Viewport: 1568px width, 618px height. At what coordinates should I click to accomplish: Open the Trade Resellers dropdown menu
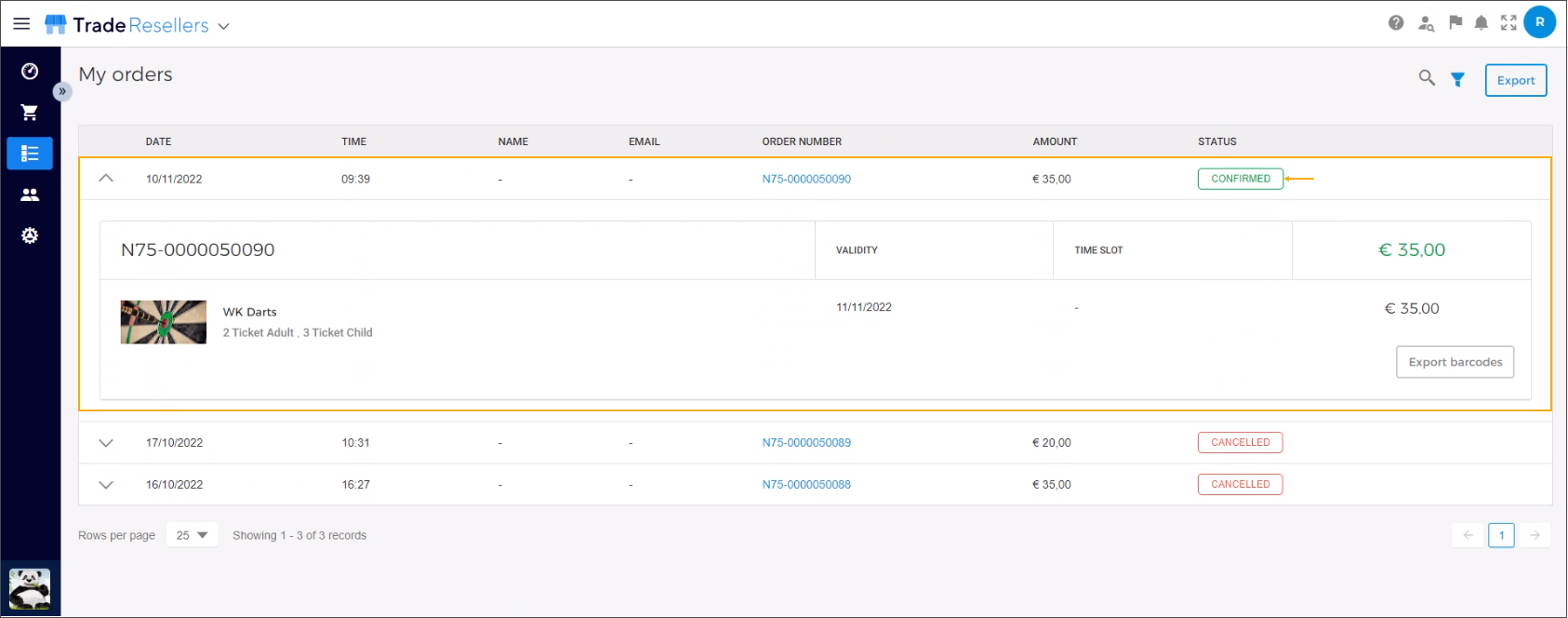tap(223, 26)
